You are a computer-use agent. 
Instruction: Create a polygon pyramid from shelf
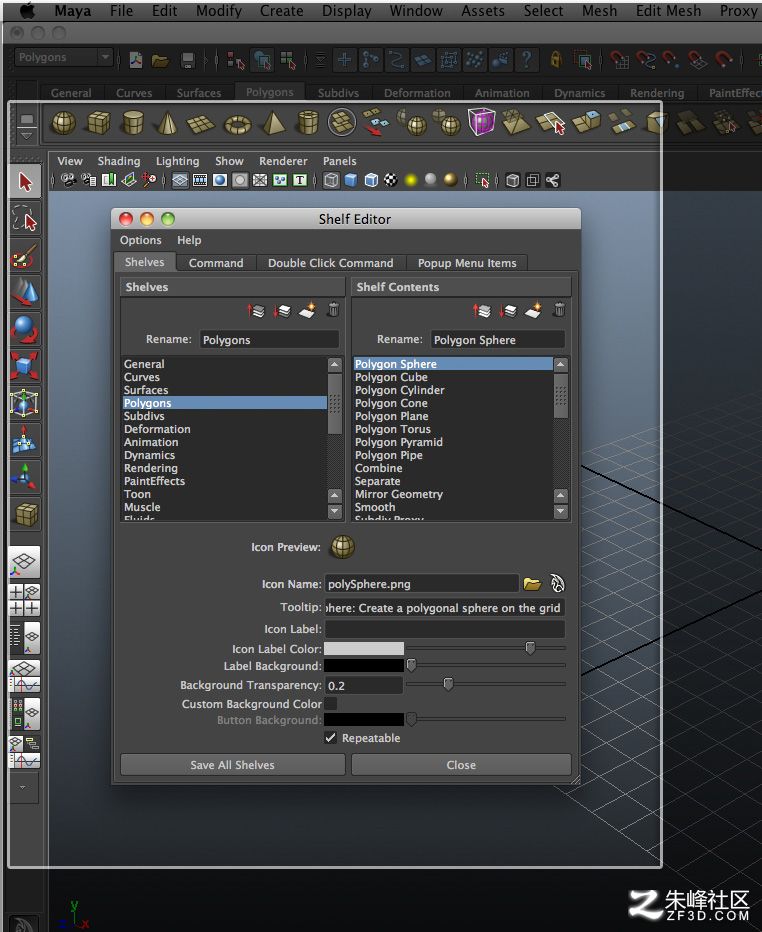coord(273,123)
